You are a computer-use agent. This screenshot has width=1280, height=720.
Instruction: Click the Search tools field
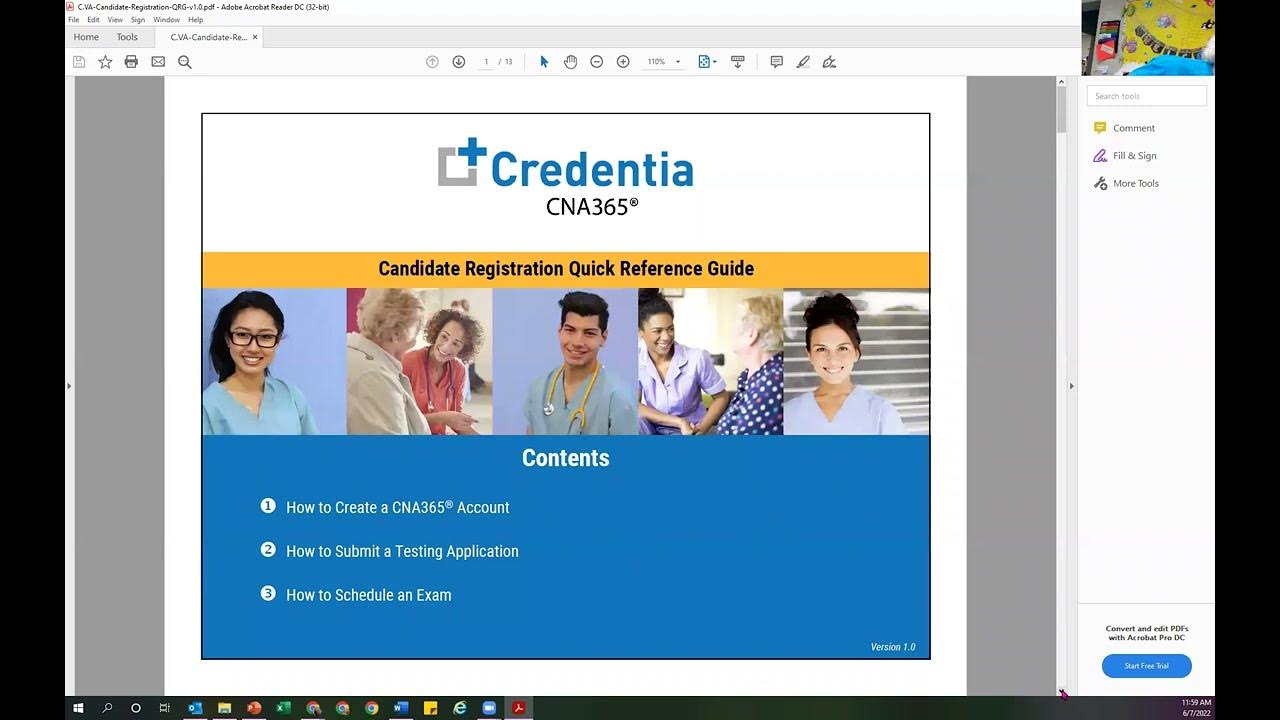point(1147,96)
